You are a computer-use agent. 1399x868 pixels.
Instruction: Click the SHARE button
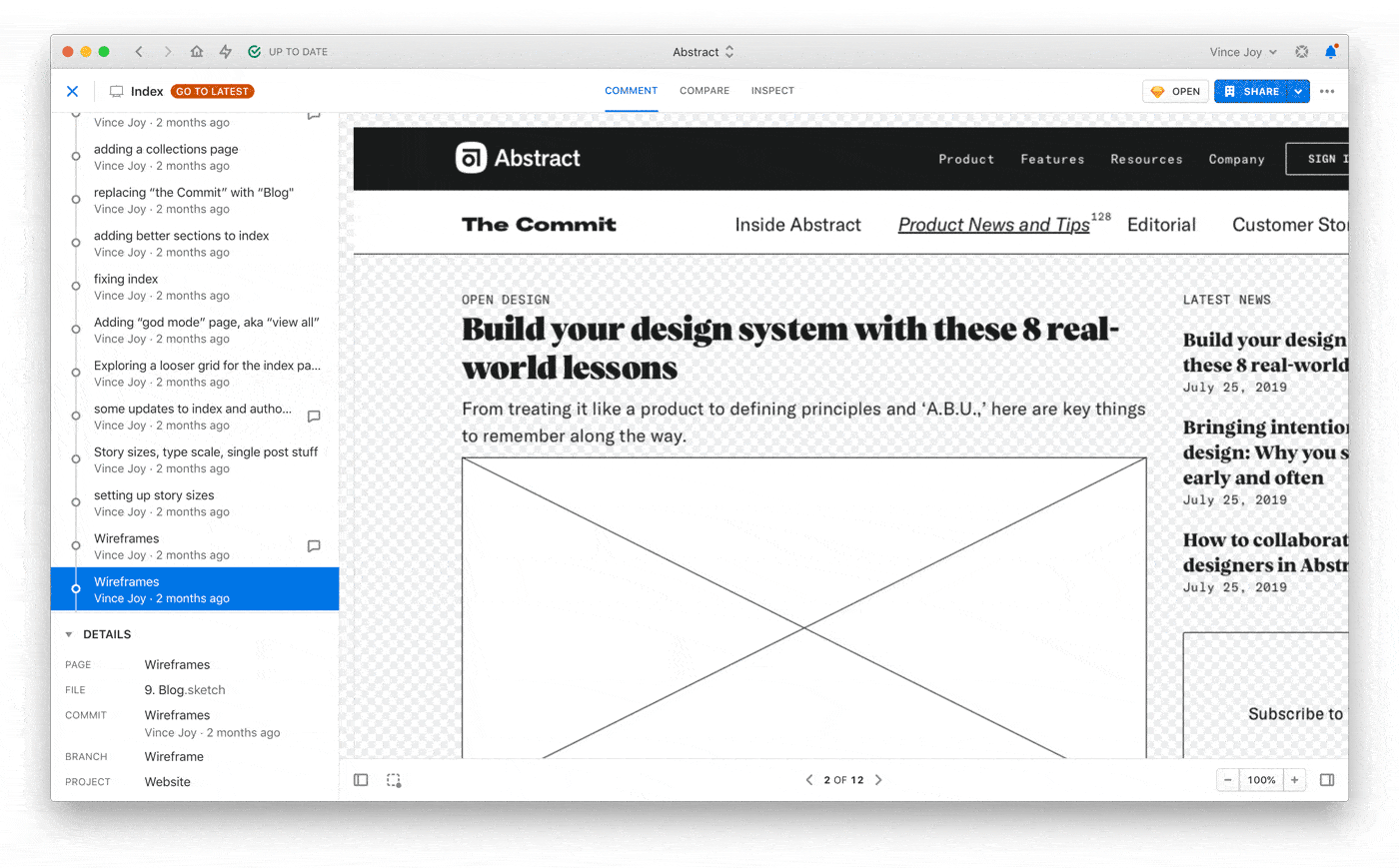pyautogui.click(x=1251, y=91)
